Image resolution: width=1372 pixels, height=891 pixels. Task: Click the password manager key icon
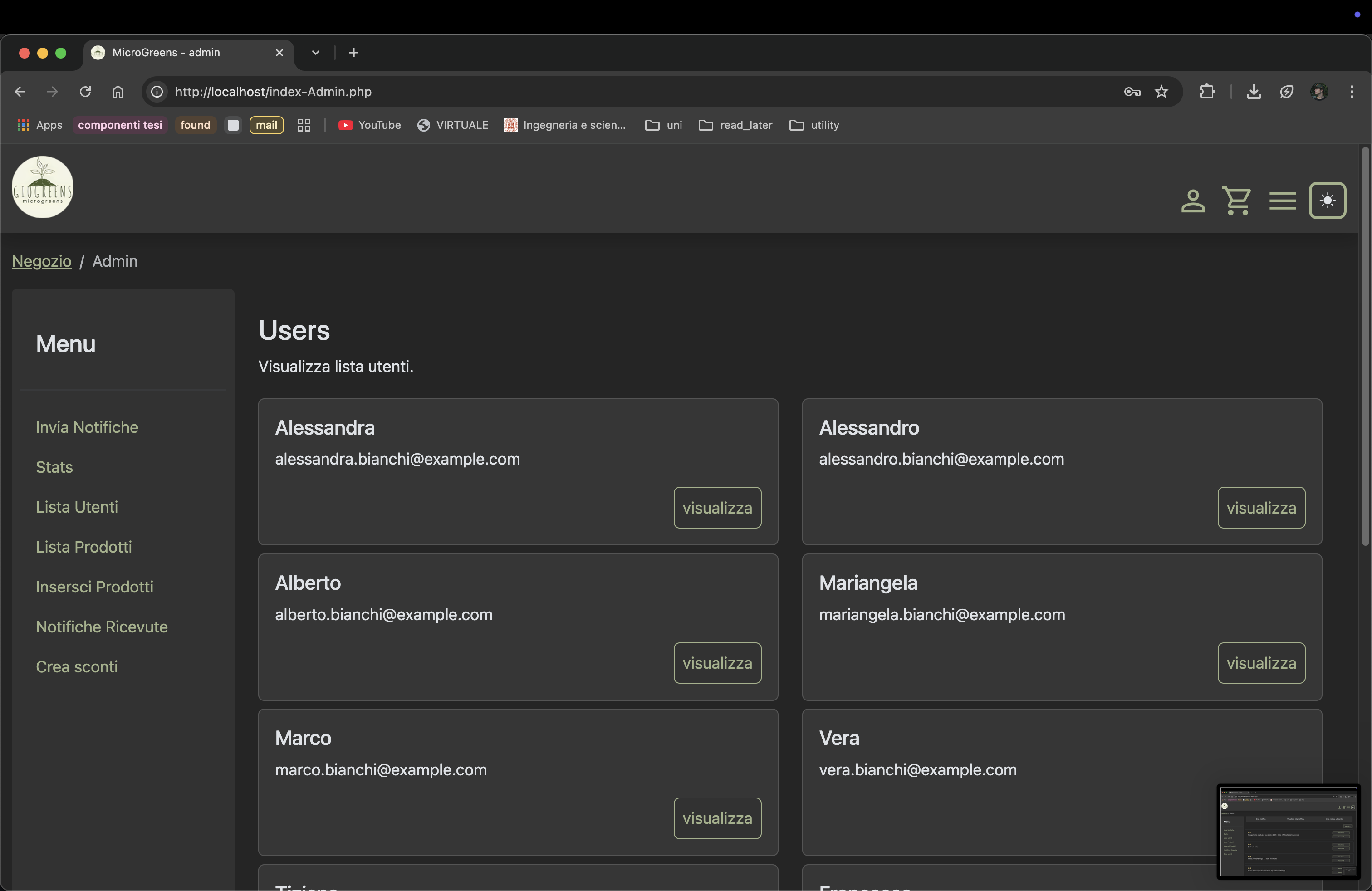click(1132, 92)
